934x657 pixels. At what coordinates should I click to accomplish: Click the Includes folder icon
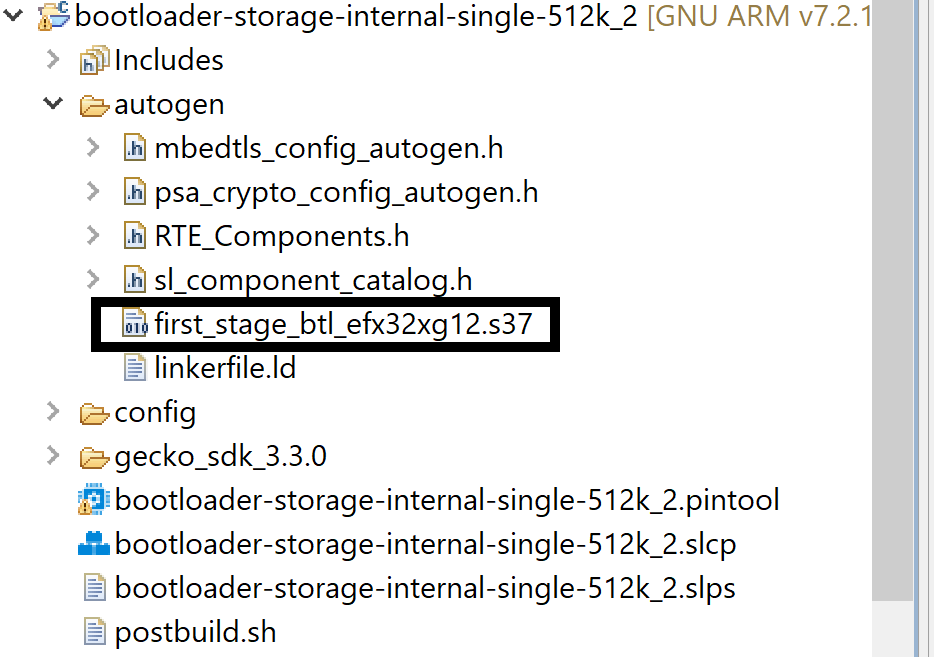click(x=94, y=60)
